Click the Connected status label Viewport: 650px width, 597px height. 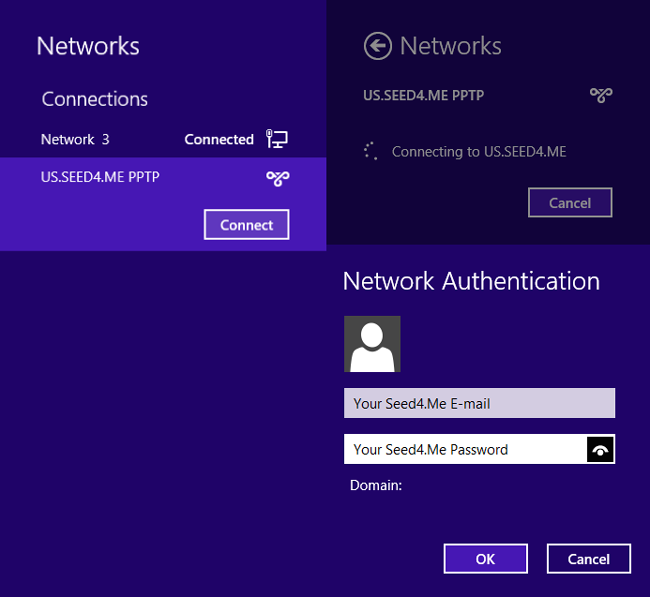pyautogui.click(x=219, y=139)
